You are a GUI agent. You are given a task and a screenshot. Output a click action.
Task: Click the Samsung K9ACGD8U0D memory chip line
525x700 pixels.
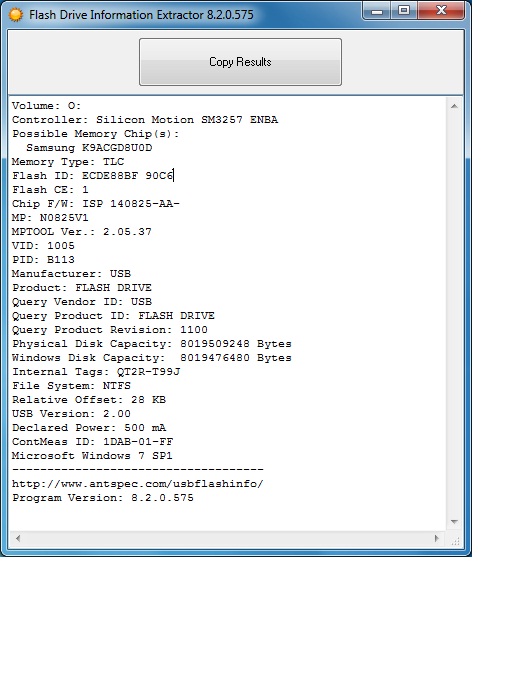(x=89, y=148)
